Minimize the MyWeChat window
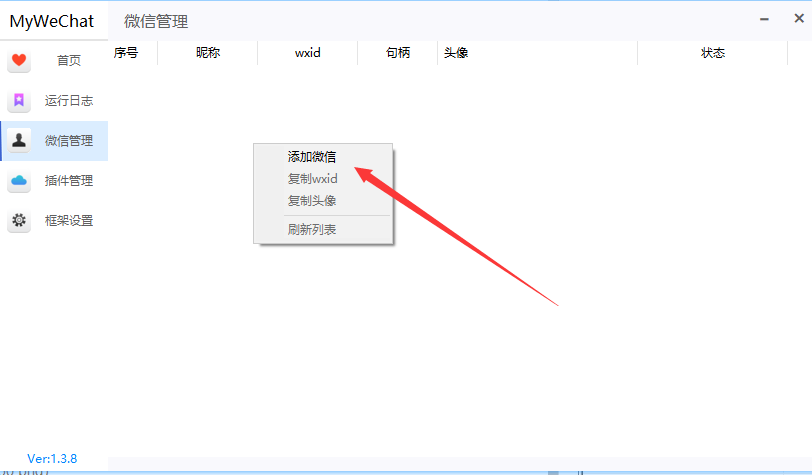Screen dimensions: 812x475 coord(764,19)
